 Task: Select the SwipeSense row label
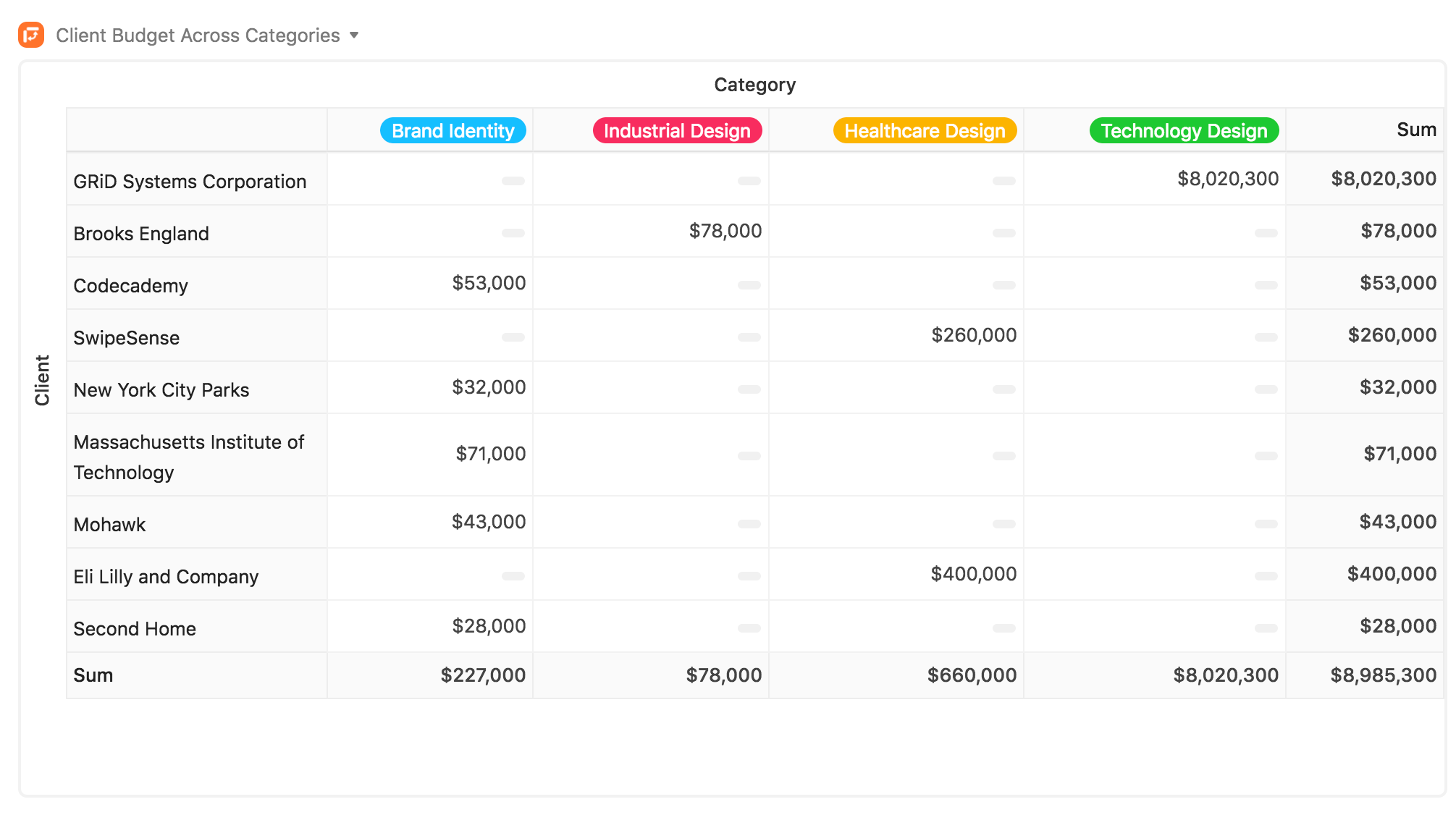(x=126, y=338)
